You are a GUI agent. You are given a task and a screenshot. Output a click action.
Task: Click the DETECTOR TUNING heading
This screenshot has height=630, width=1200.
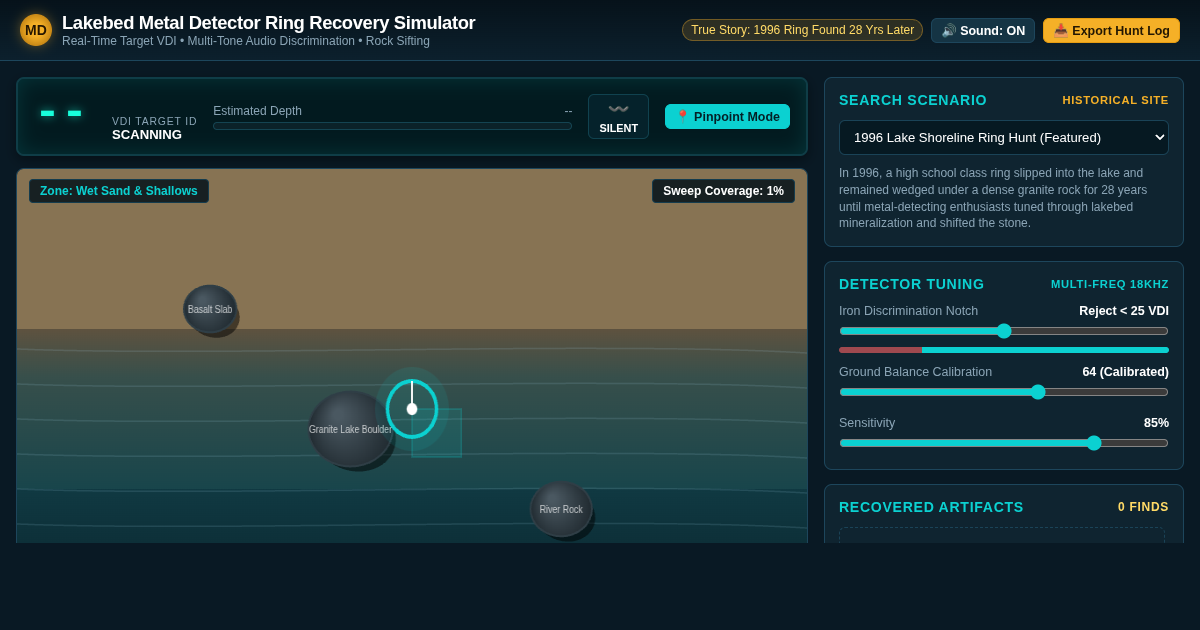(912, 284)
